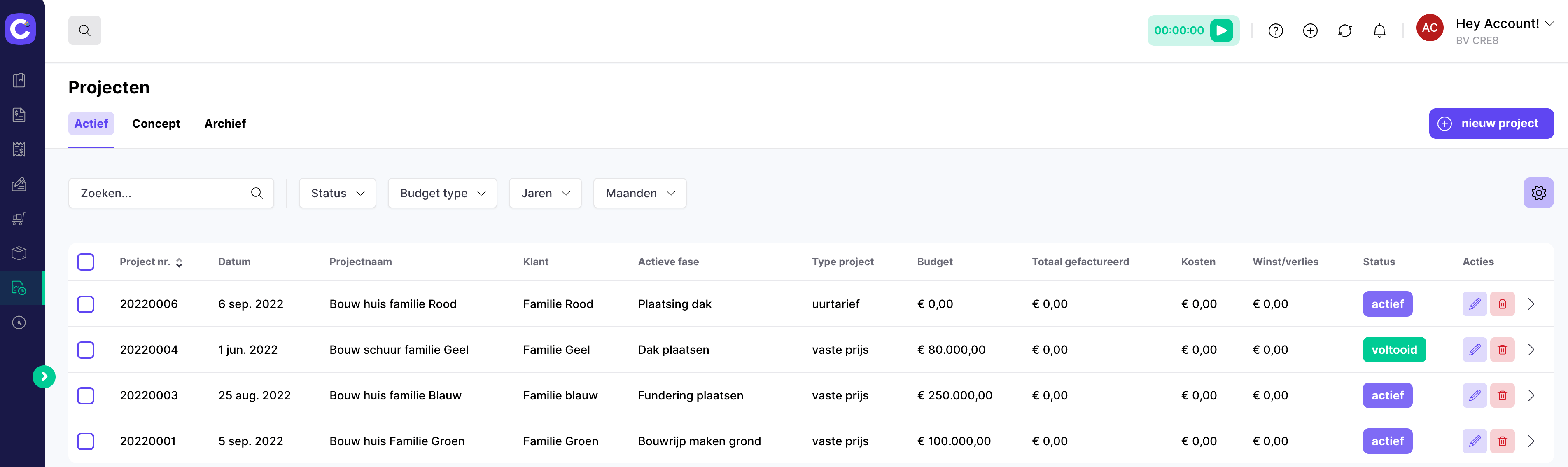This screenshot has width=1568, height=467.
Task: Focus the Zoeken search field
Action: coord(171,193)
